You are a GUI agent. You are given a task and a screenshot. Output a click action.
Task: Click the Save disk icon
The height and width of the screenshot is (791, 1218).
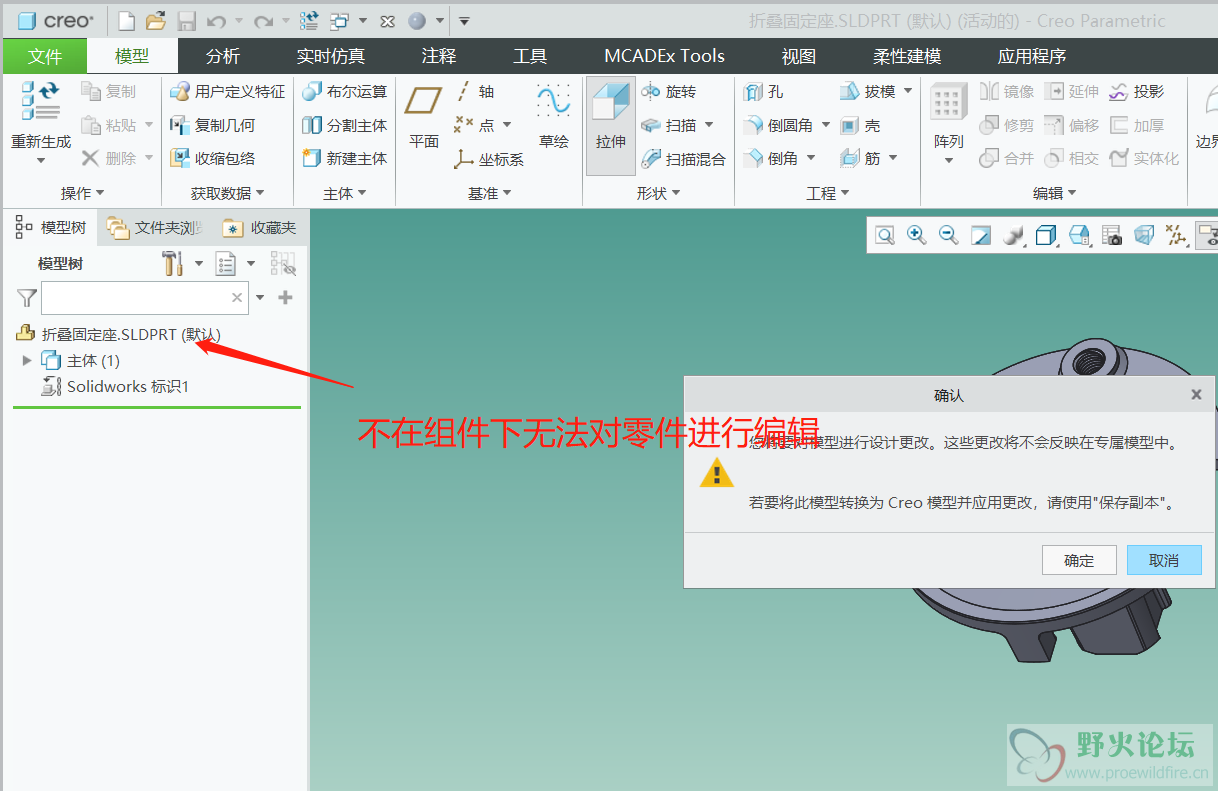coord(186,20)
